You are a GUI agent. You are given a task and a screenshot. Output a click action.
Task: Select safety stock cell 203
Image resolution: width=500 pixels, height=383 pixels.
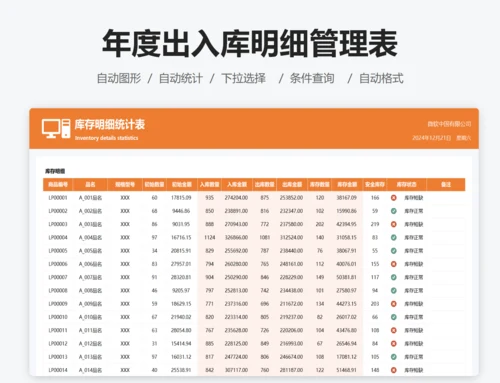click(x=375, y=304)
